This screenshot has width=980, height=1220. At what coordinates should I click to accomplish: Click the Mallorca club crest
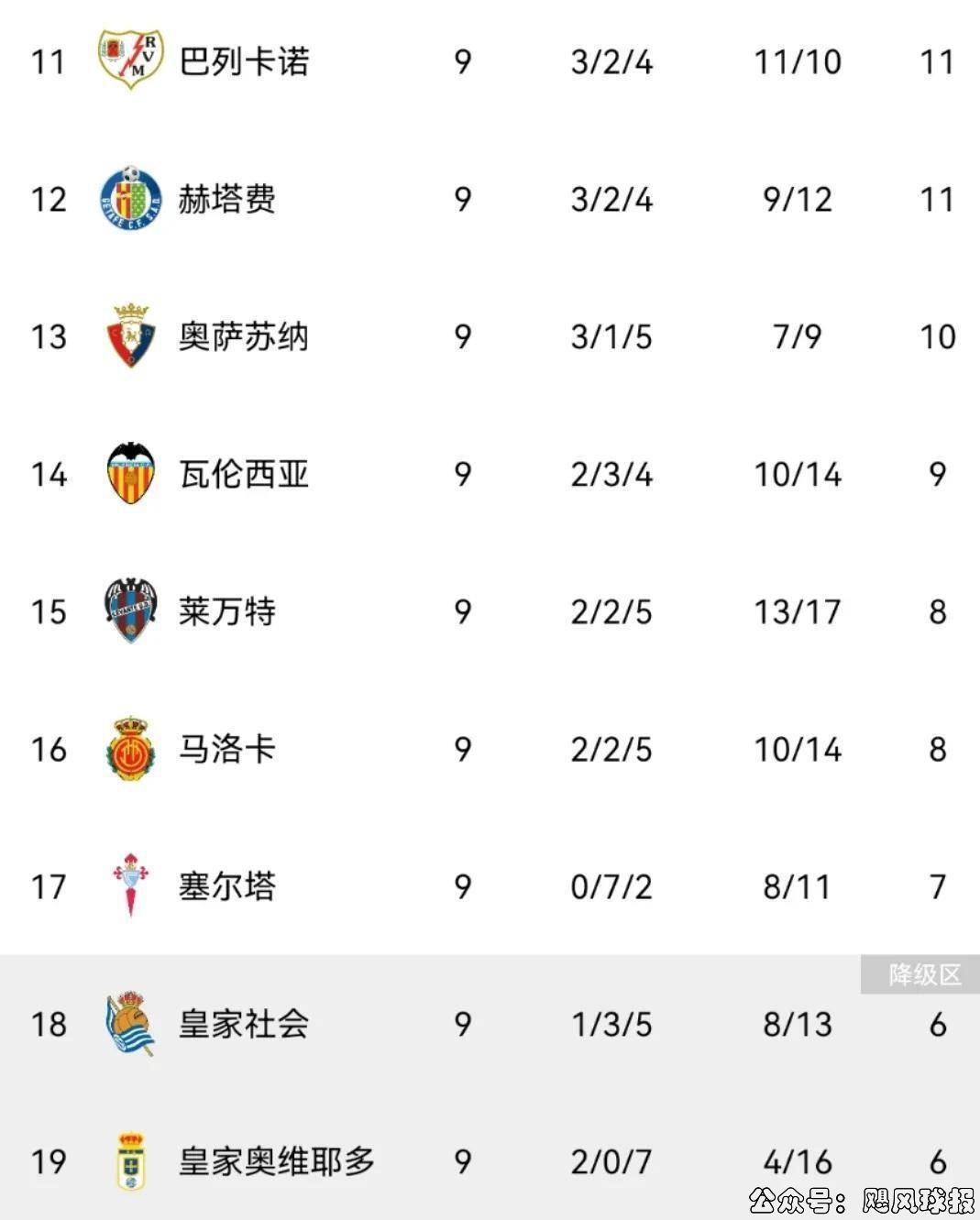click(x=130, y=748)
